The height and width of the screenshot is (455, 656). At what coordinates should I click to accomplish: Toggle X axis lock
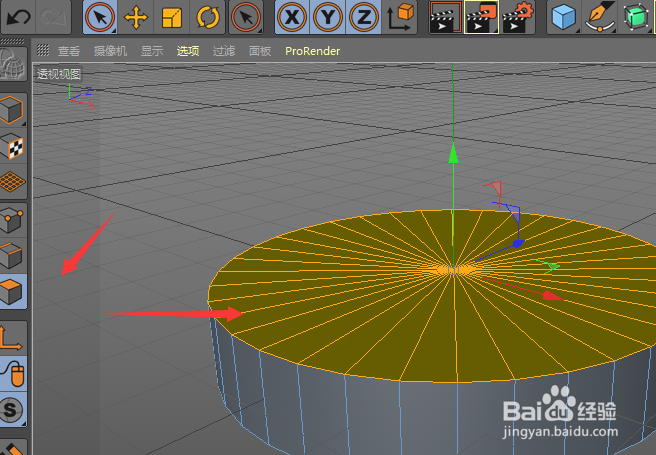(x=292, y=18)
